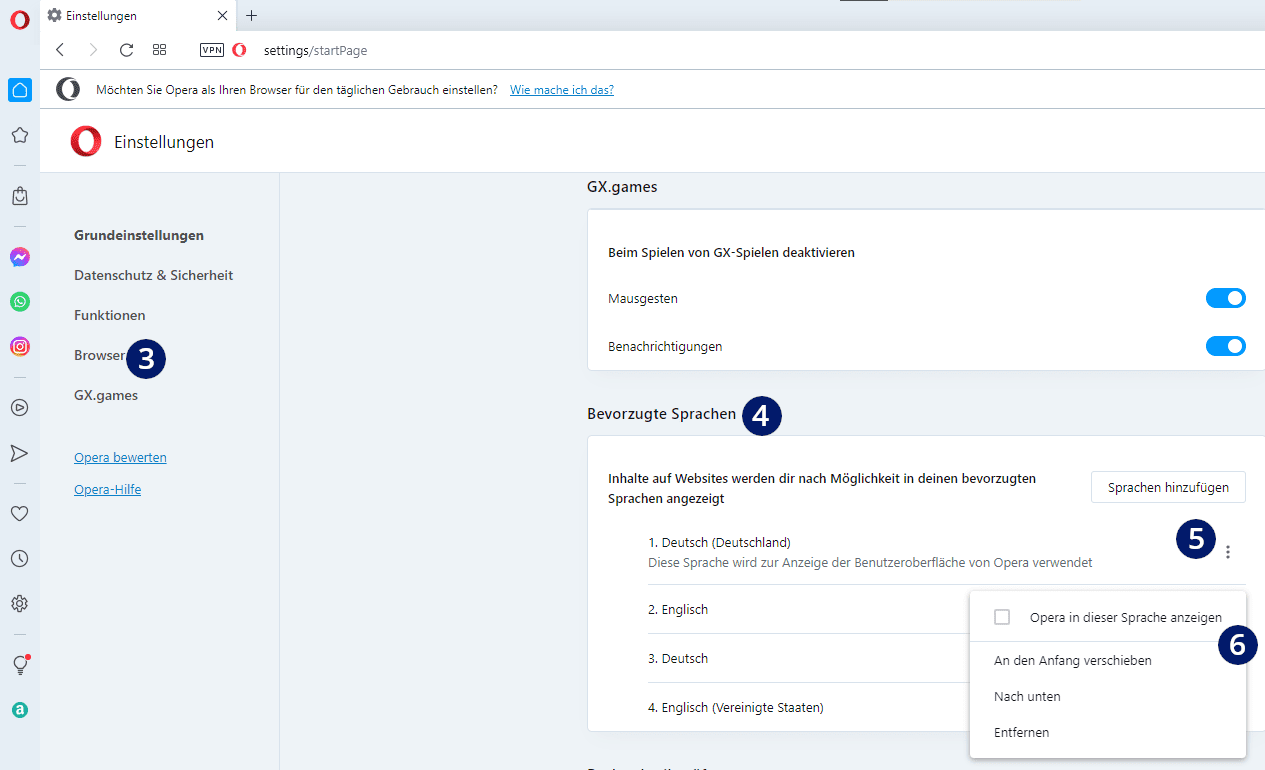Click Wie mache ich das? link
This screenshot has width=1265, height=770.
[x=562, y=89]
